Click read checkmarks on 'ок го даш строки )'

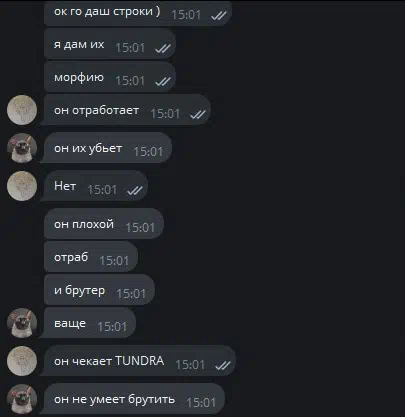pos(219,15)
